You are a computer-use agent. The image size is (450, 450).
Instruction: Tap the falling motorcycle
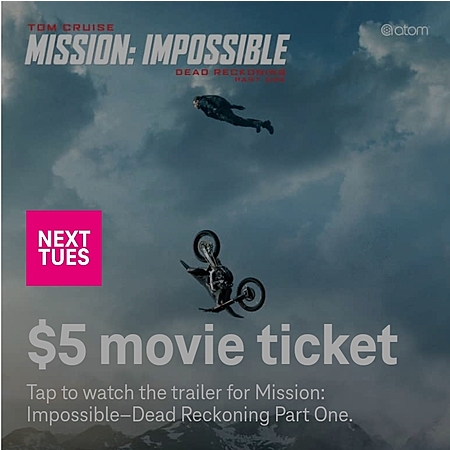223,274
